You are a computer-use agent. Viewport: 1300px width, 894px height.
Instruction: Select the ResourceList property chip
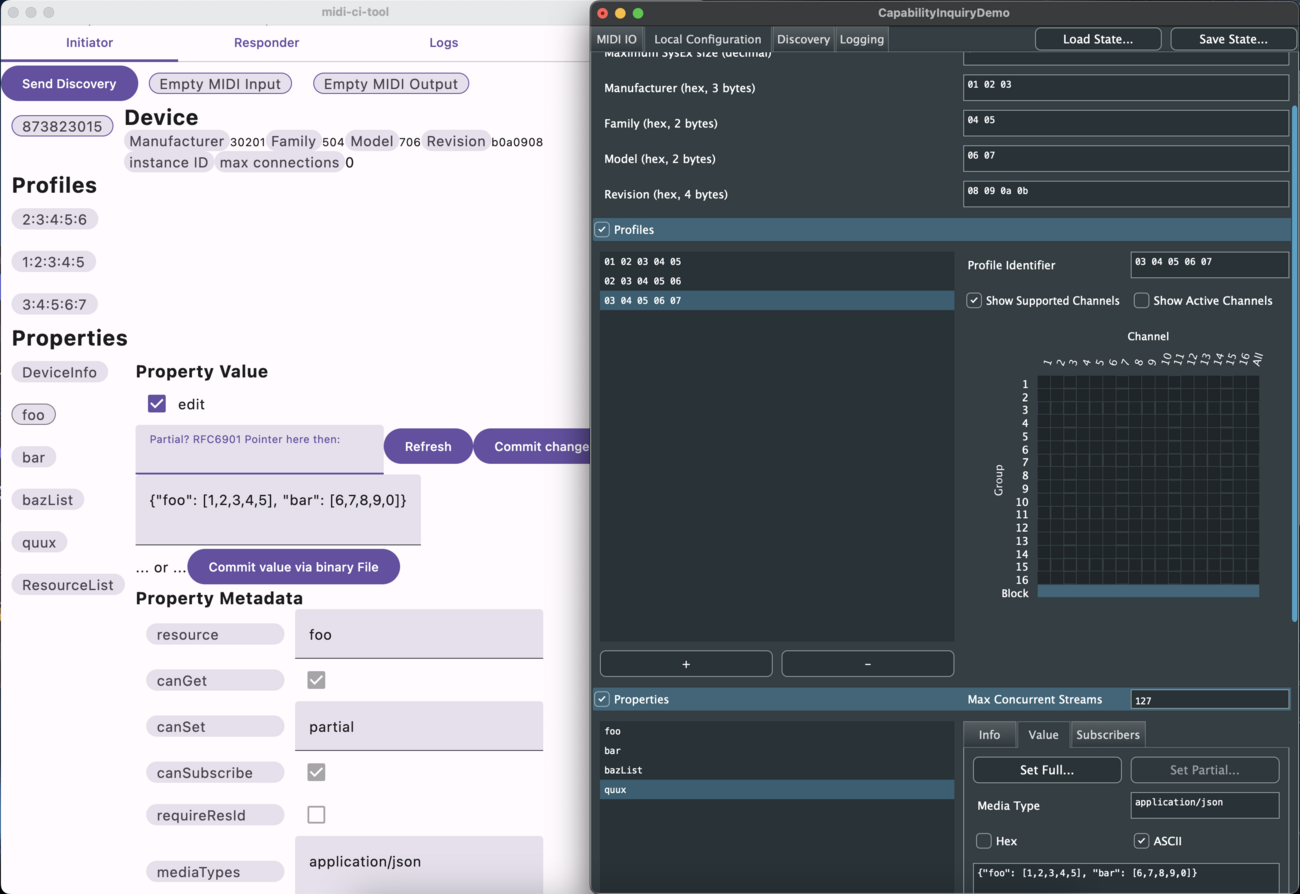(x=68, y=585)
